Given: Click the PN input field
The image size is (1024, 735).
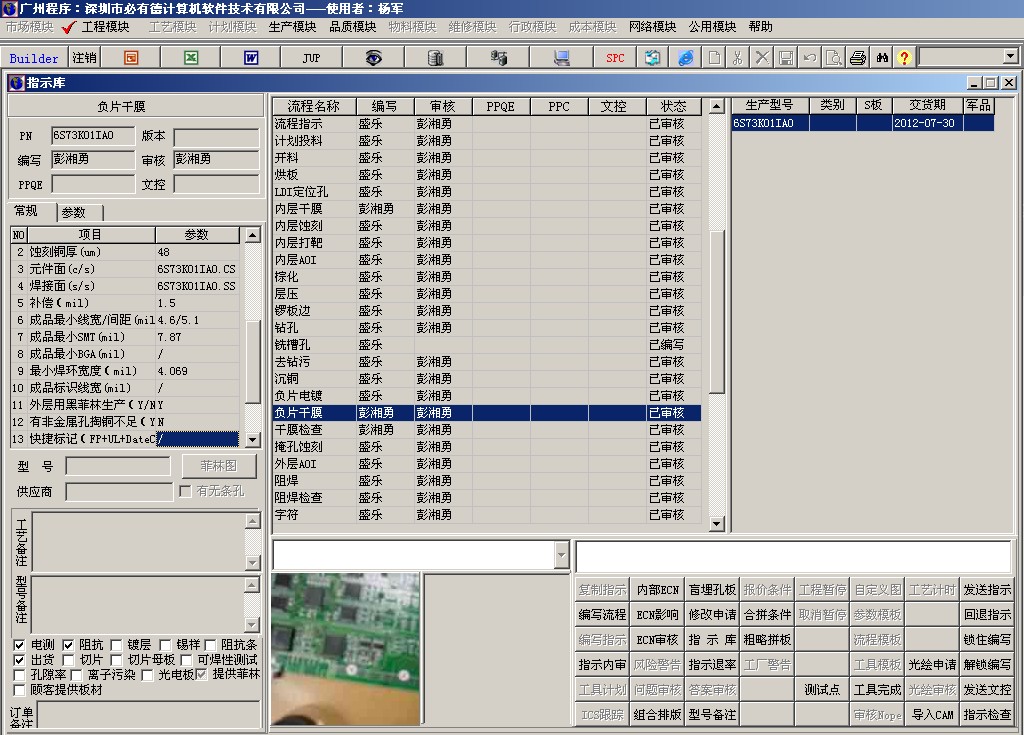Looking at the screenshot, I should 93,136.
